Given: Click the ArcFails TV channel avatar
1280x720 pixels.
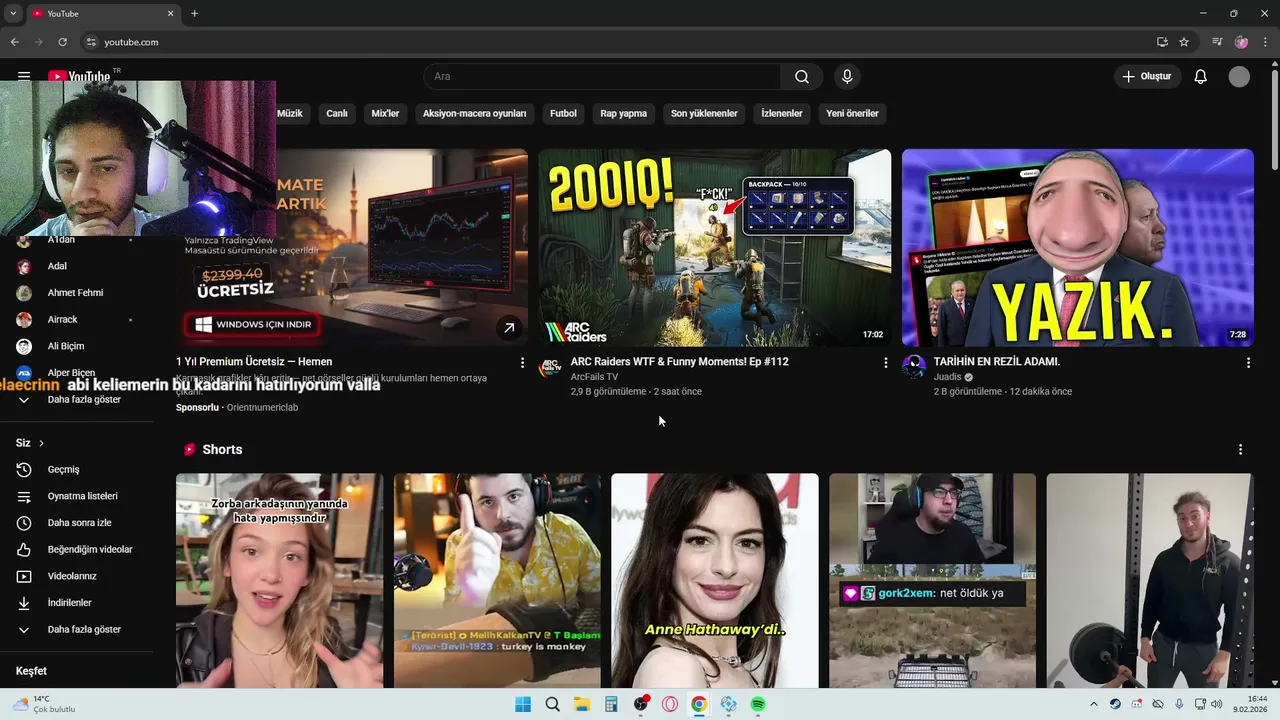Looking at the screenshot, I should pyautogui.click(x=550, y=367).
